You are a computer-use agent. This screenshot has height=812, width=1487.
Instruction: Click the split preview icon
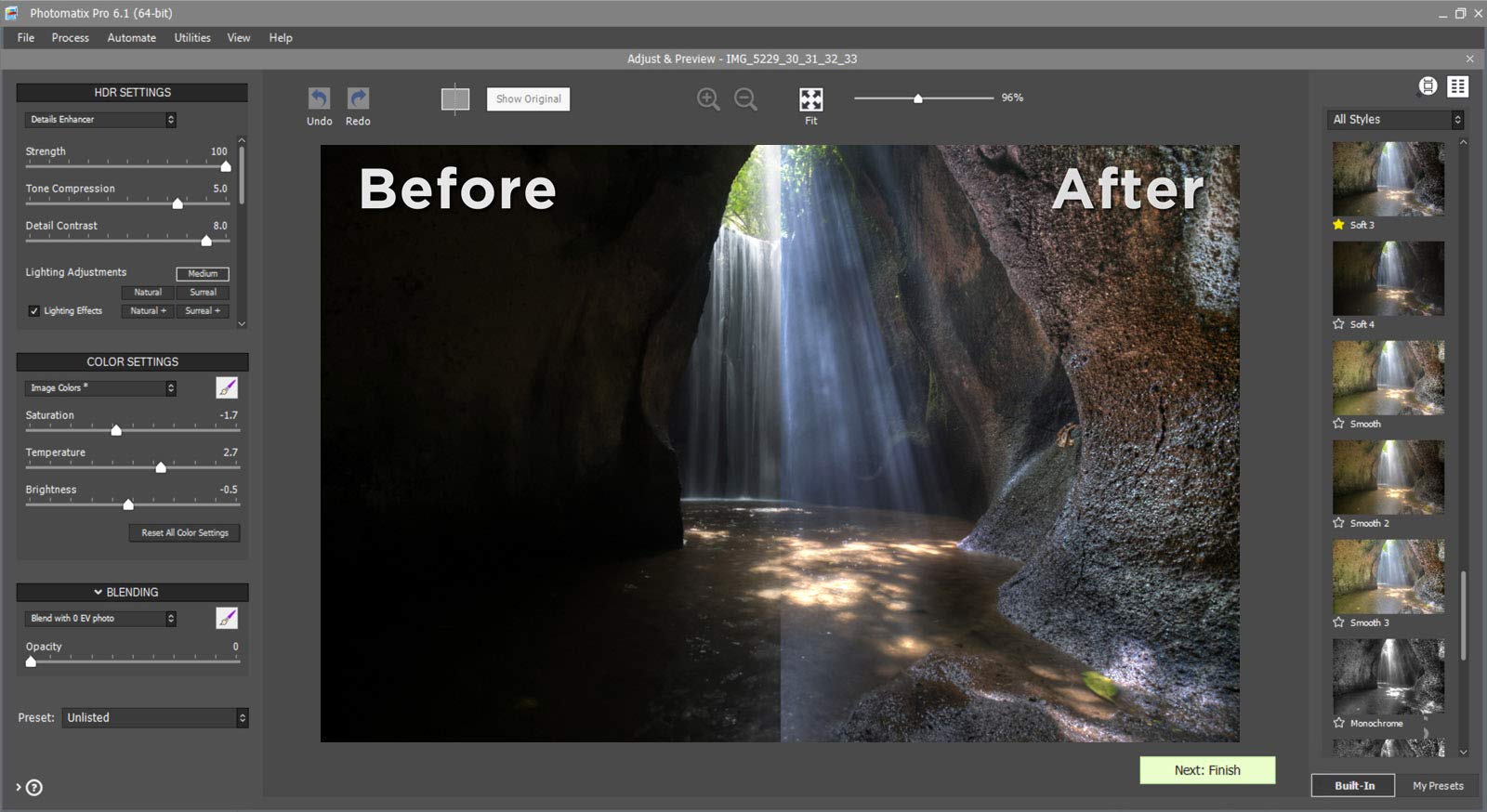454,98
